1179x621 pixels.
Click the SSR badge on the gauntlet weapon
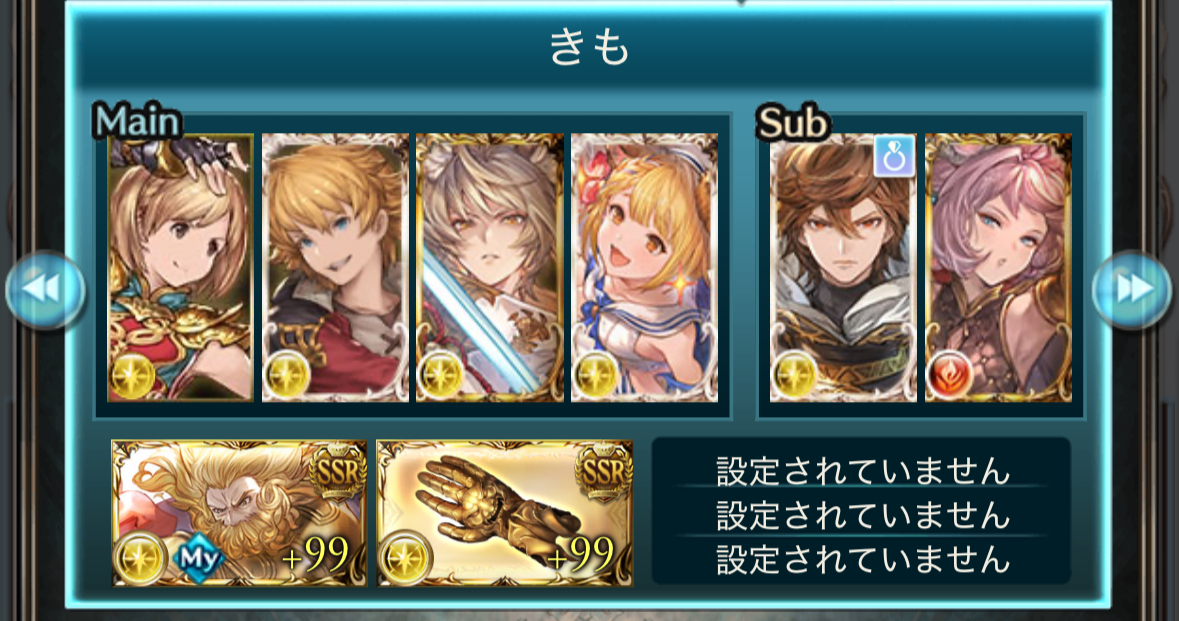click(x=603, y=472)
